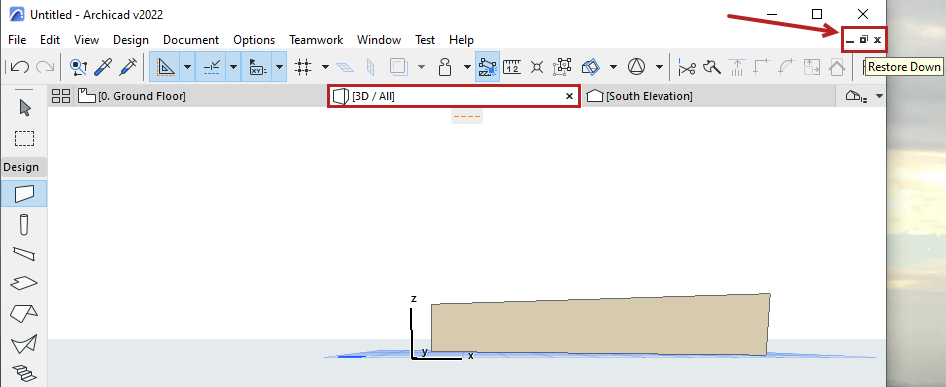The height and width of the screenshot is (387, 946).
Task: Expand the Guide Lines dropdown arrow
Action: point(187,66)
